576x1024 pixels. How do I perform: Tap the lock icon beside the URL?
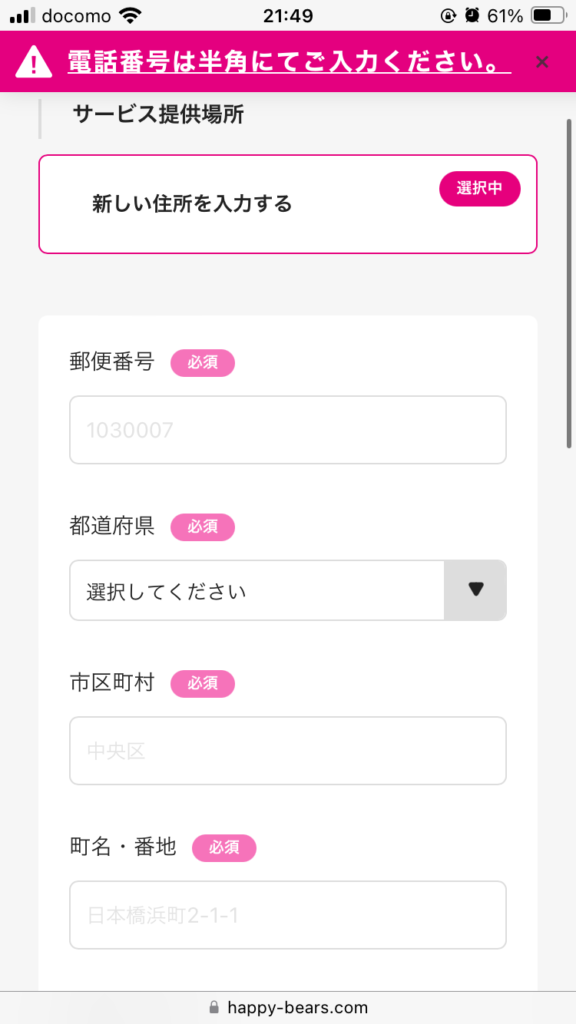coord(214,1007)
